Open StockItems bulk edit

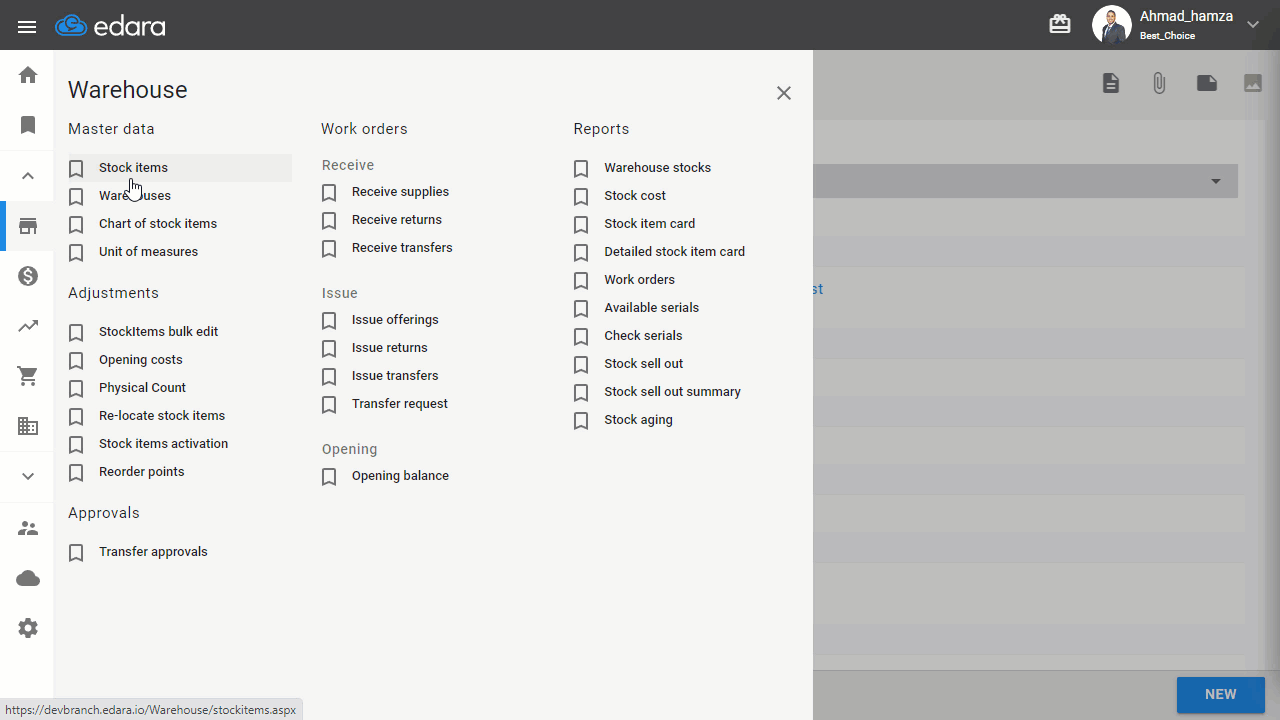coord(158,332)
